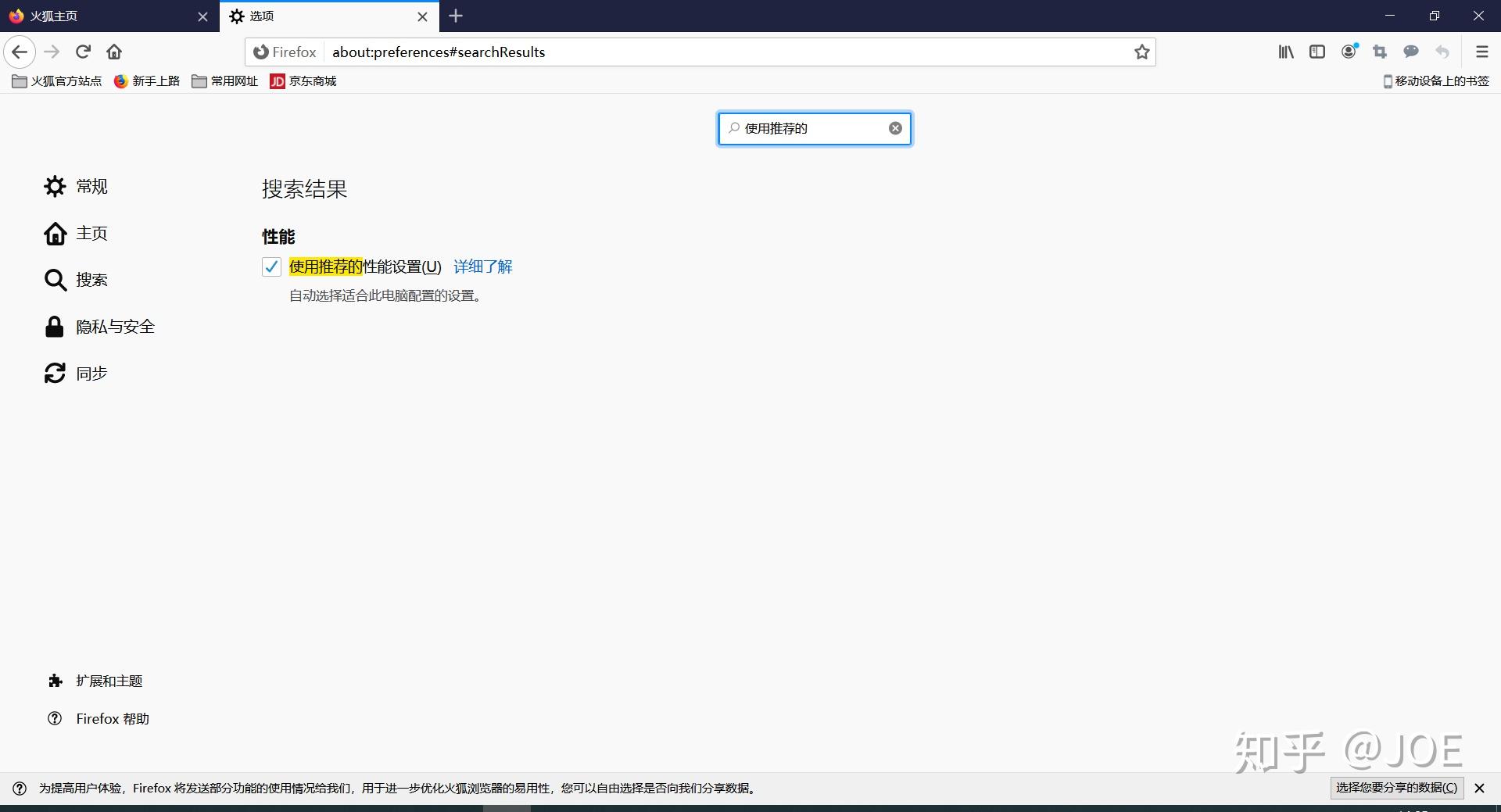Show sidebars via the sidebar icon
This screenshot has height=812, width=1501.
(x=1317, y=52)
